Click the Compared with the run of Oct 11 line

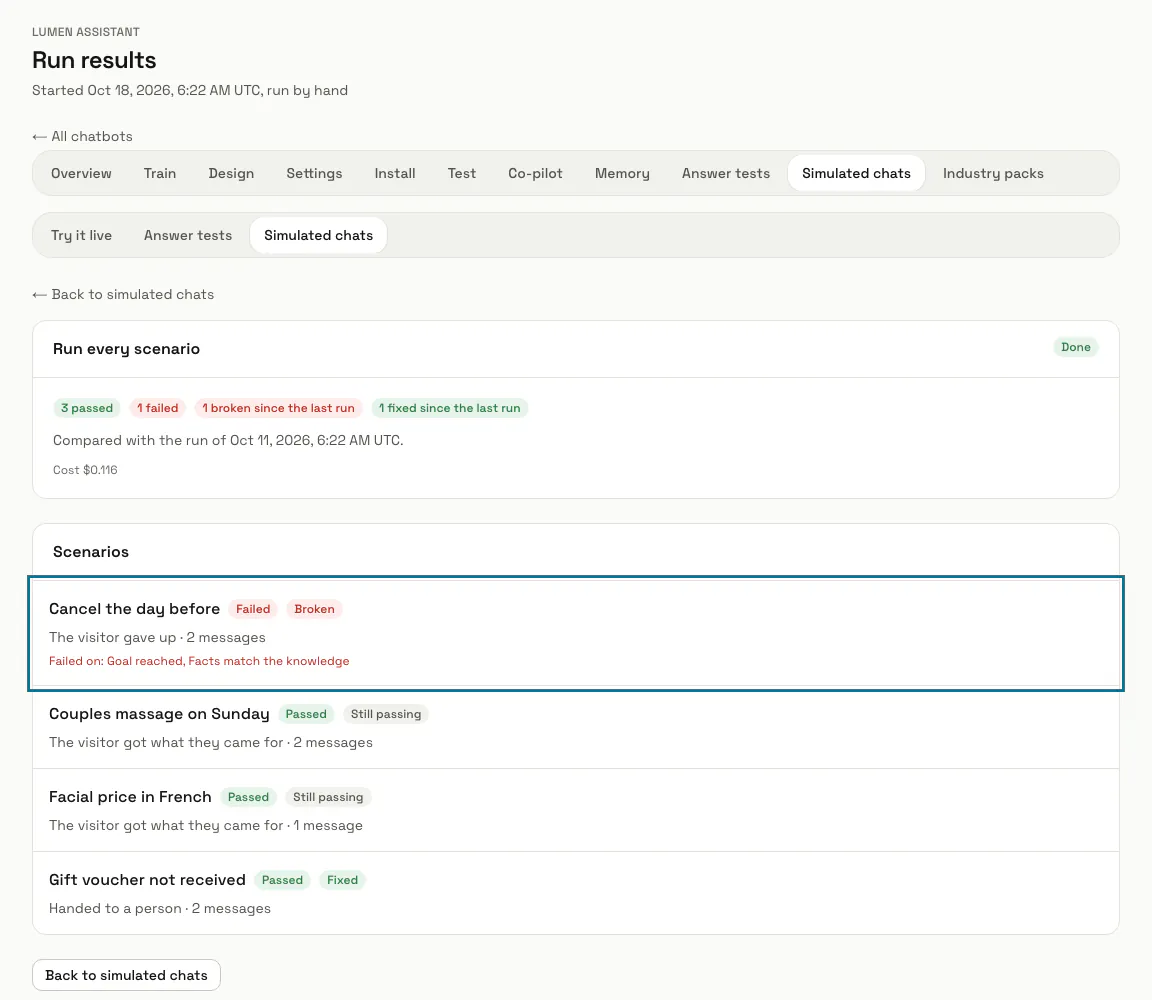tap(228, 441)
